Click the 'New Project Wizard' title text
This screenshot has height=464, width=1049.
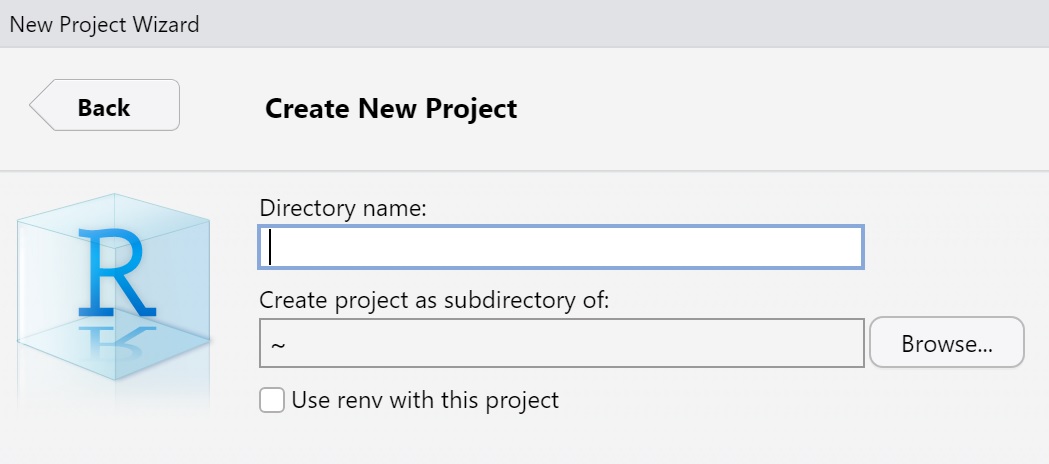pyautogui.click(x=104, y=24)
